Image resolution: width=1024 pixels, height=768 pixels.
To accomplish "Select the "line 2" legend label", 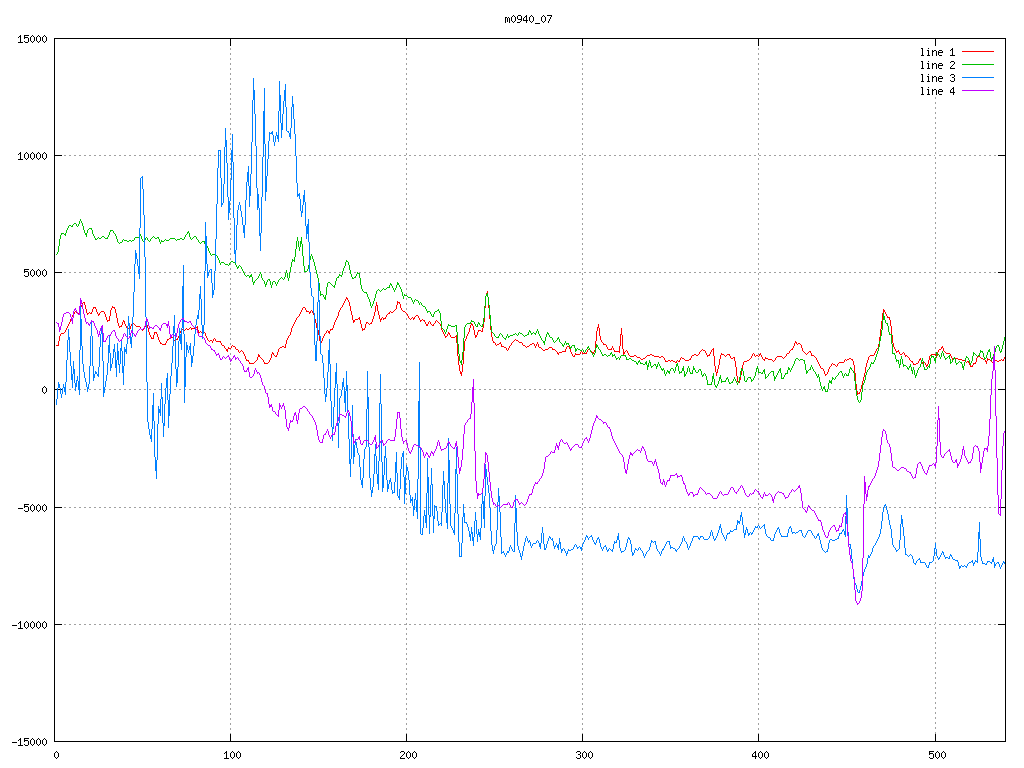I will 937,65.
